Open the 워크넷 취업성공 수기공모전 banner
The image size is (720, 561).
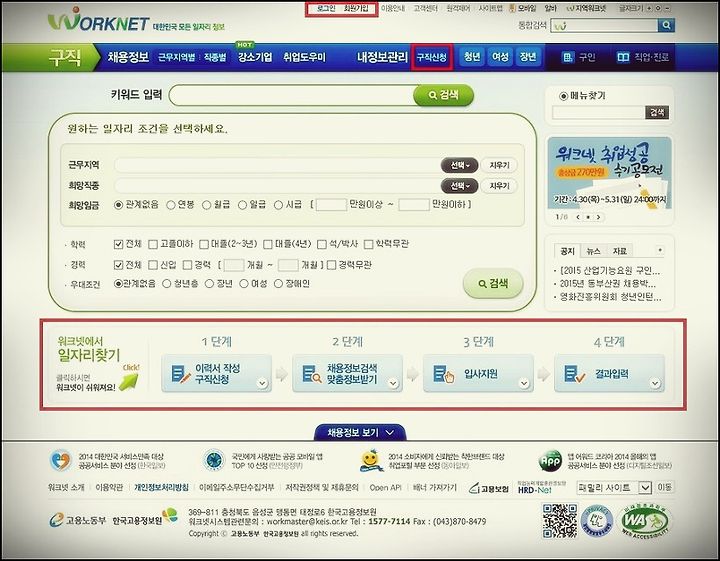tap(609, 174)
